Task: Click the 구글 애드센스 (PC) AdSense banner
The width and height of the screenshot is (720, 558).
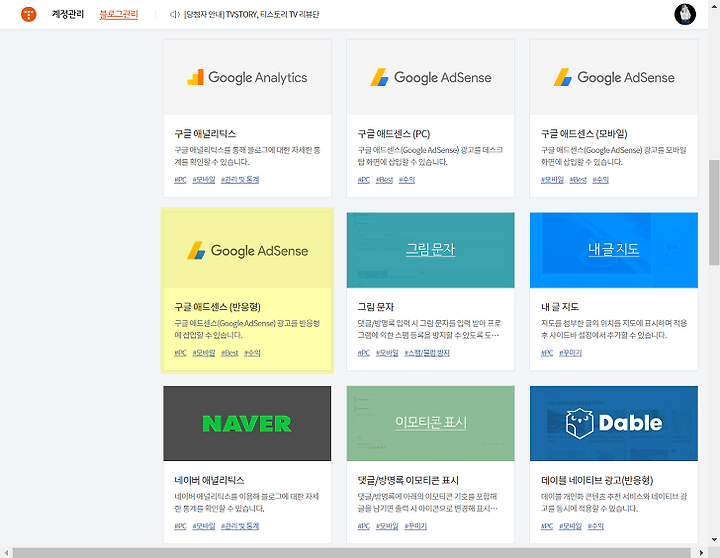Action: click(430, 77)
